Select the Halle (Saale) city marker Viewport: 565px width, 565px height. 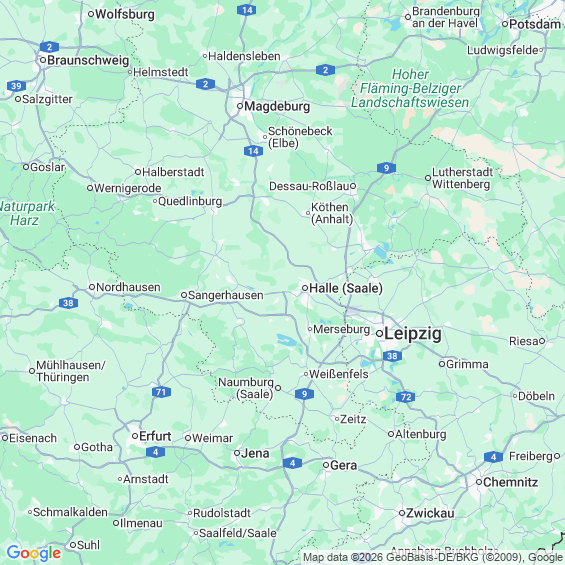[305, 288]
